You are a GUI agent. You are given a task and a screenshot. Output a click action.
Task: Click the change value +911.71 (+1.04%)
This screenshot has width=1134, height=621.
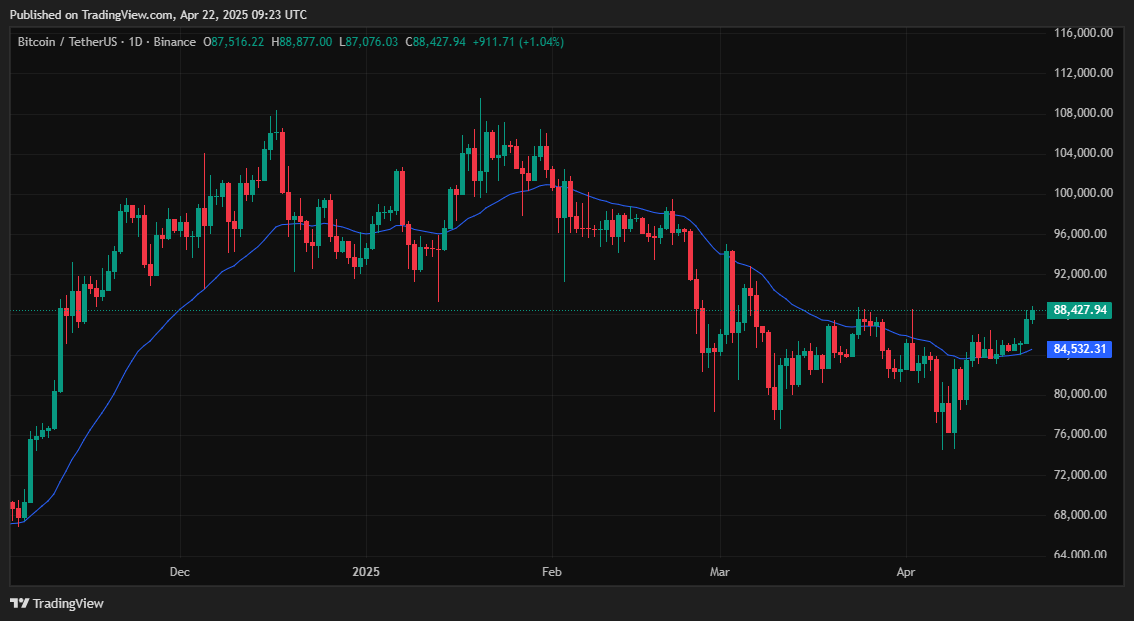(x=518, y=42)
